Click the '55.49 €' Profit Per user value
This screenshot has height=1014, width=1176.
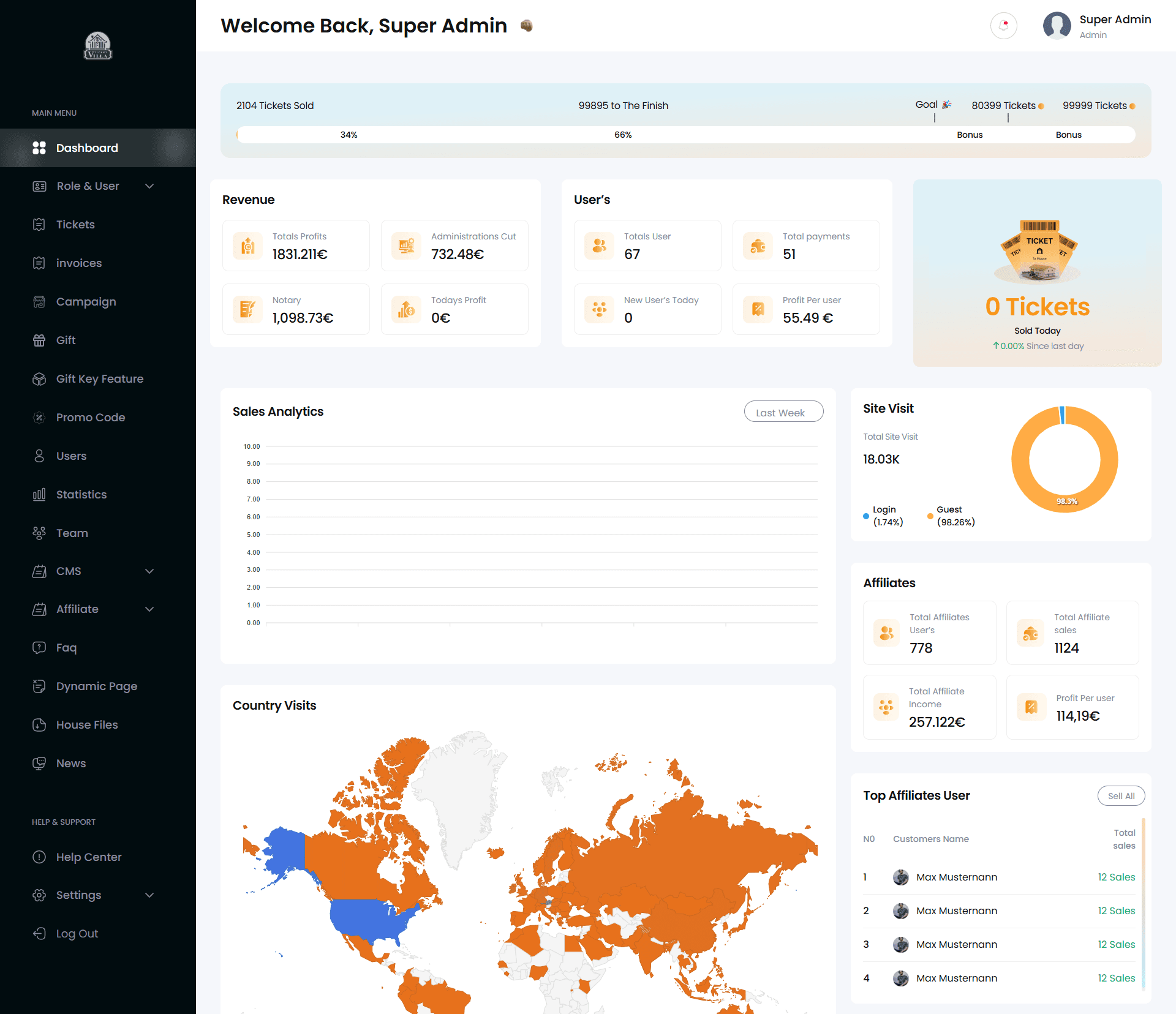(x=808, y=318)
